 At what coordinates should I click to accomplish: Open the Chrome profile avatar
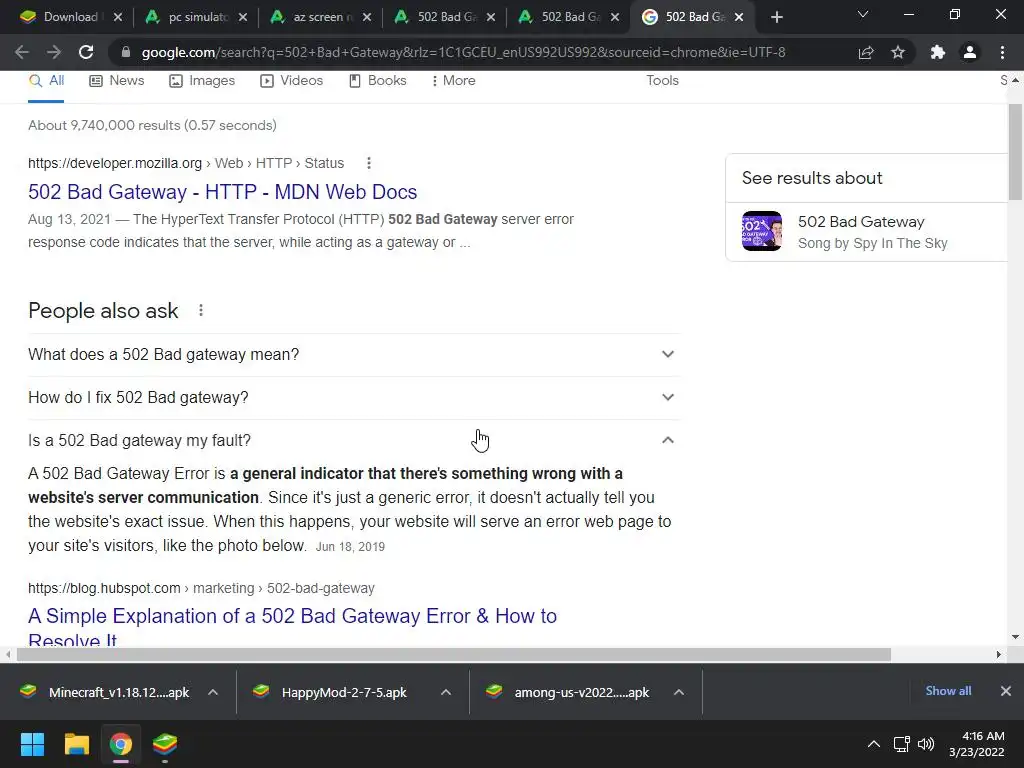pyautogui.click(x=970, y=52)
